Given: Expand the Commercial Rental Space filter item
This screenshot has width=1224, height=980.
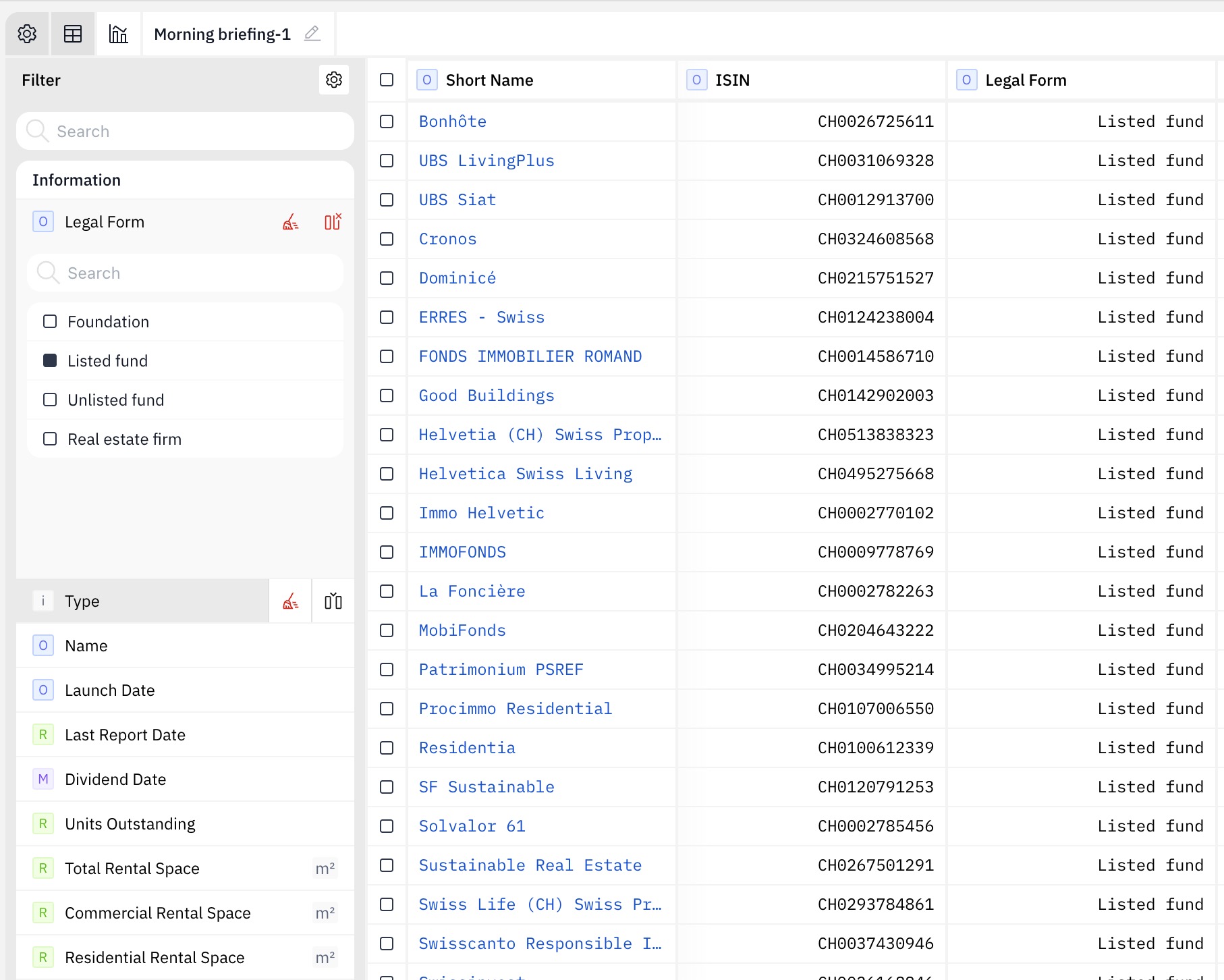Looking at the screenshot, I should point(185,913).
